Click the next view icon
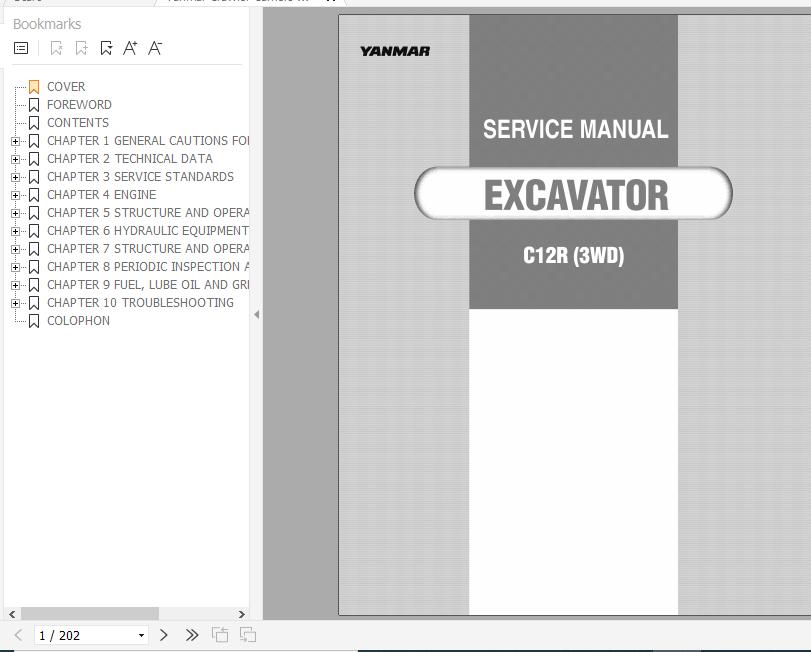811x652 pixels. click(x=248, y=635)
